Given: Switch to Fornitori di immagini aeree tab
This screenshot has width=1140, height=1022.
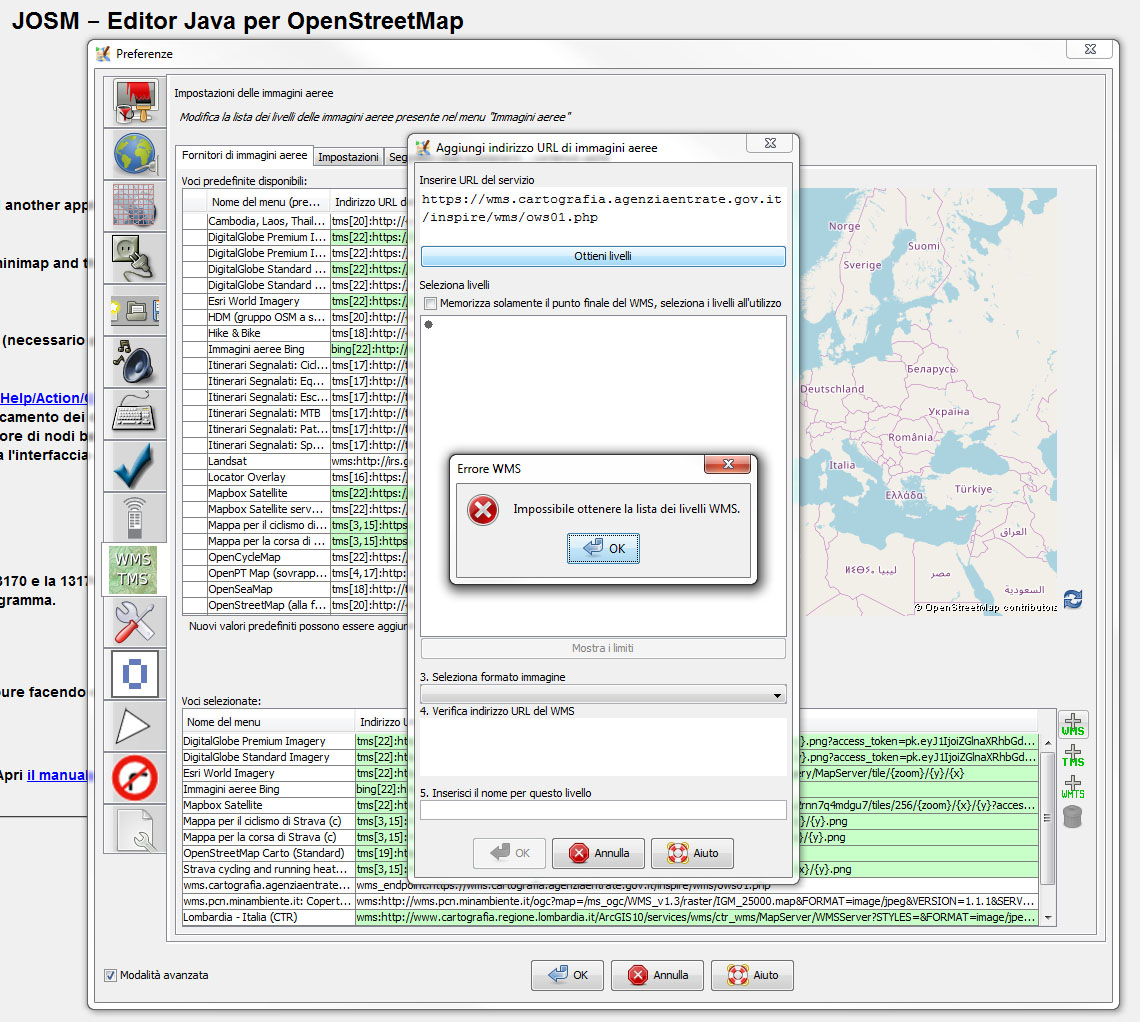Looking at the screenshot, I should 244,156.
